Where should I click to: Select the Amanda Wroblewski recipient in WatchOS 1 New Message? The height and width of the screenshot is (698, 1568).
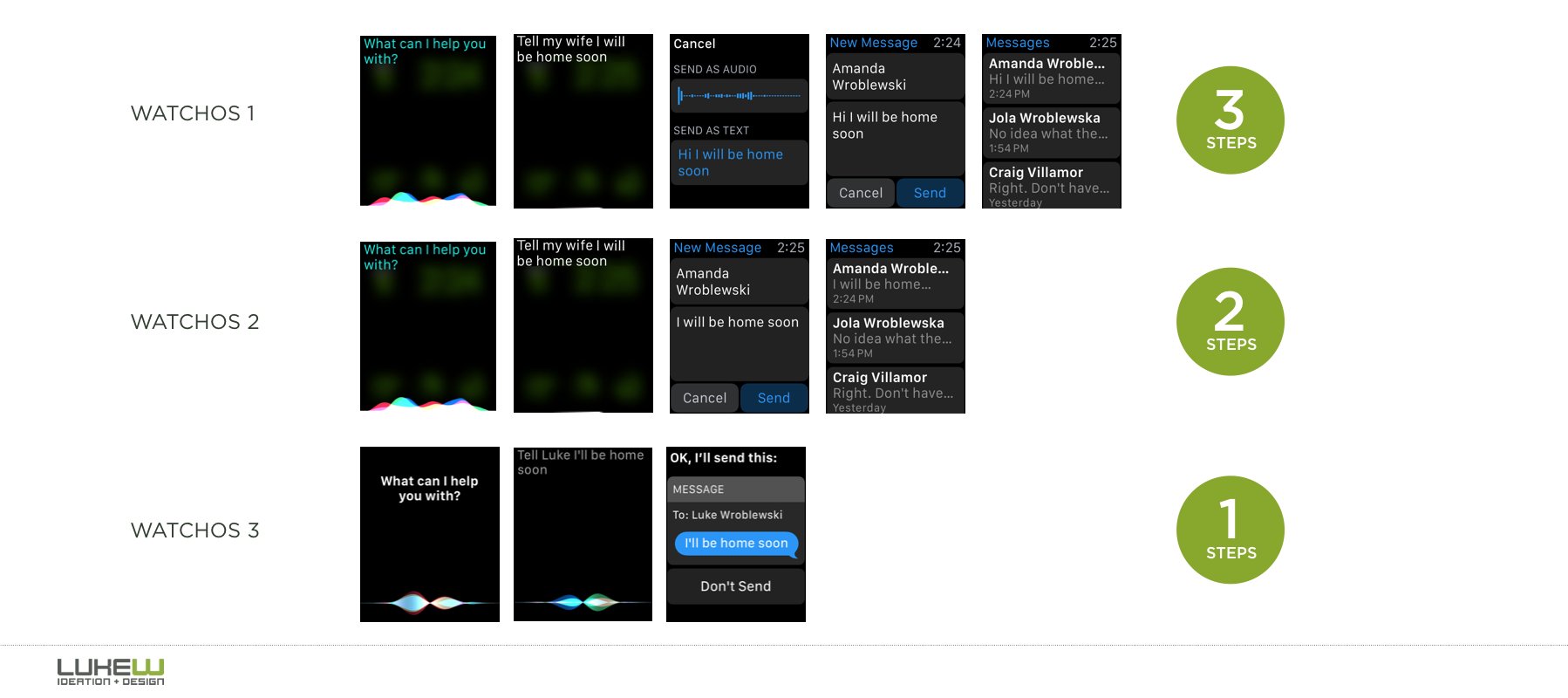tap(896, 77)
